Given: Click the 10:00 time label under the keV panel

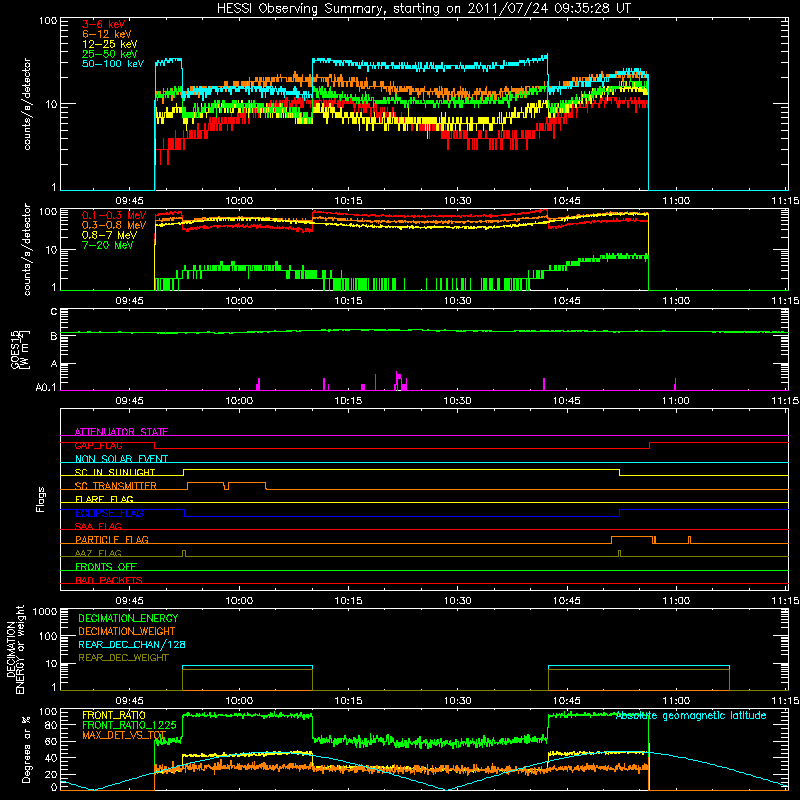Looking at the screenshot, I should pos(239,201).
